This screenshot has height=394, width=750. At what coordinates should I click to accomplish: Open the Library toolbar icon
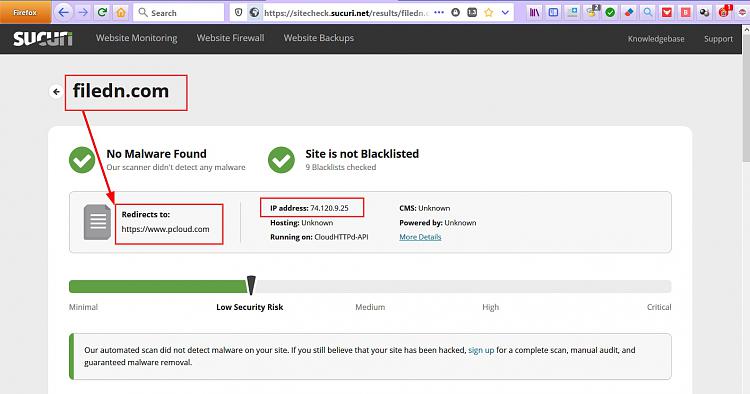tap(534, 13)
